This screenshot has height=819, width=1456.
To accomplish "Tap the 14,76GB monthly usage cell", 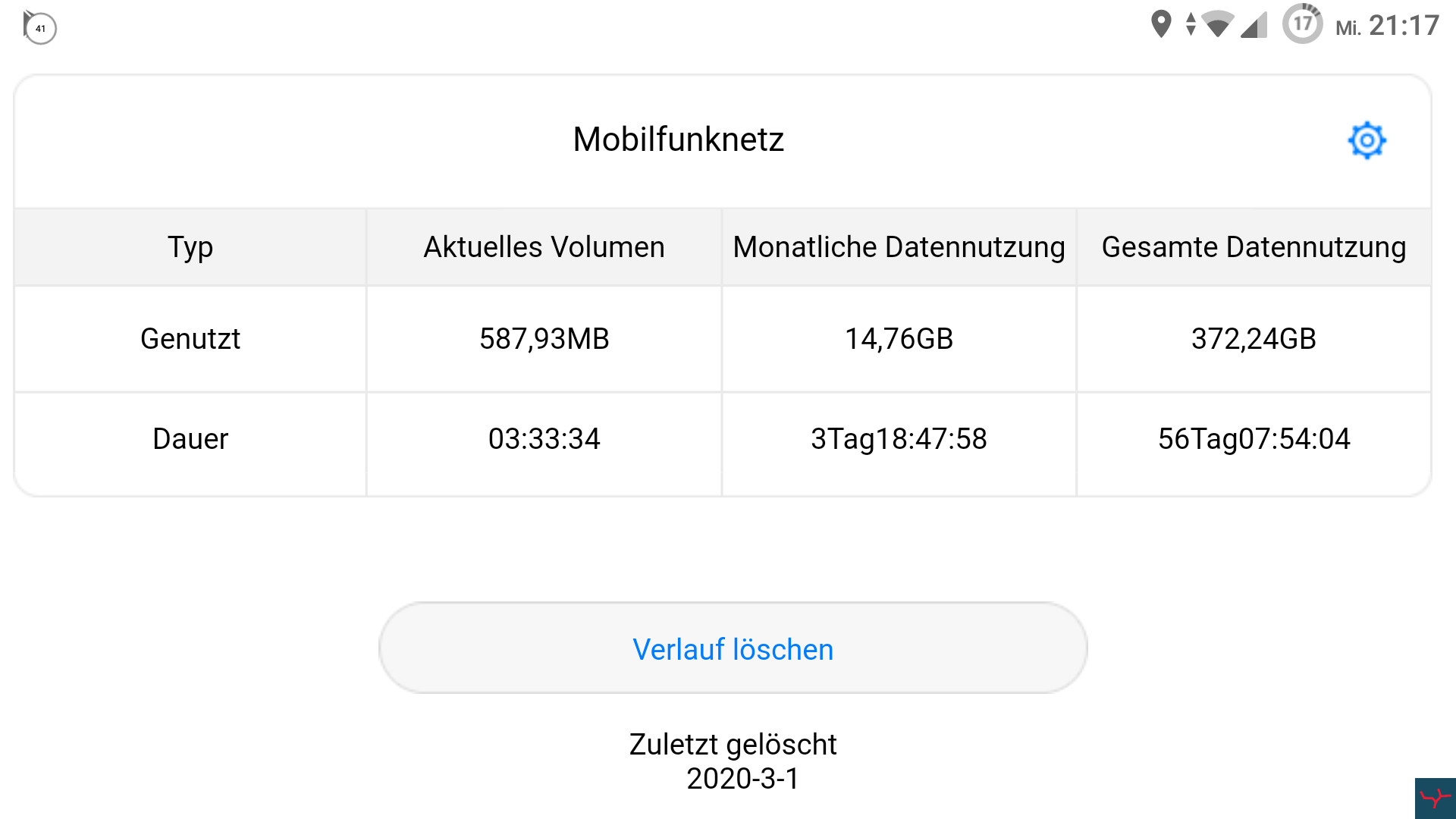I will [899, 339].
